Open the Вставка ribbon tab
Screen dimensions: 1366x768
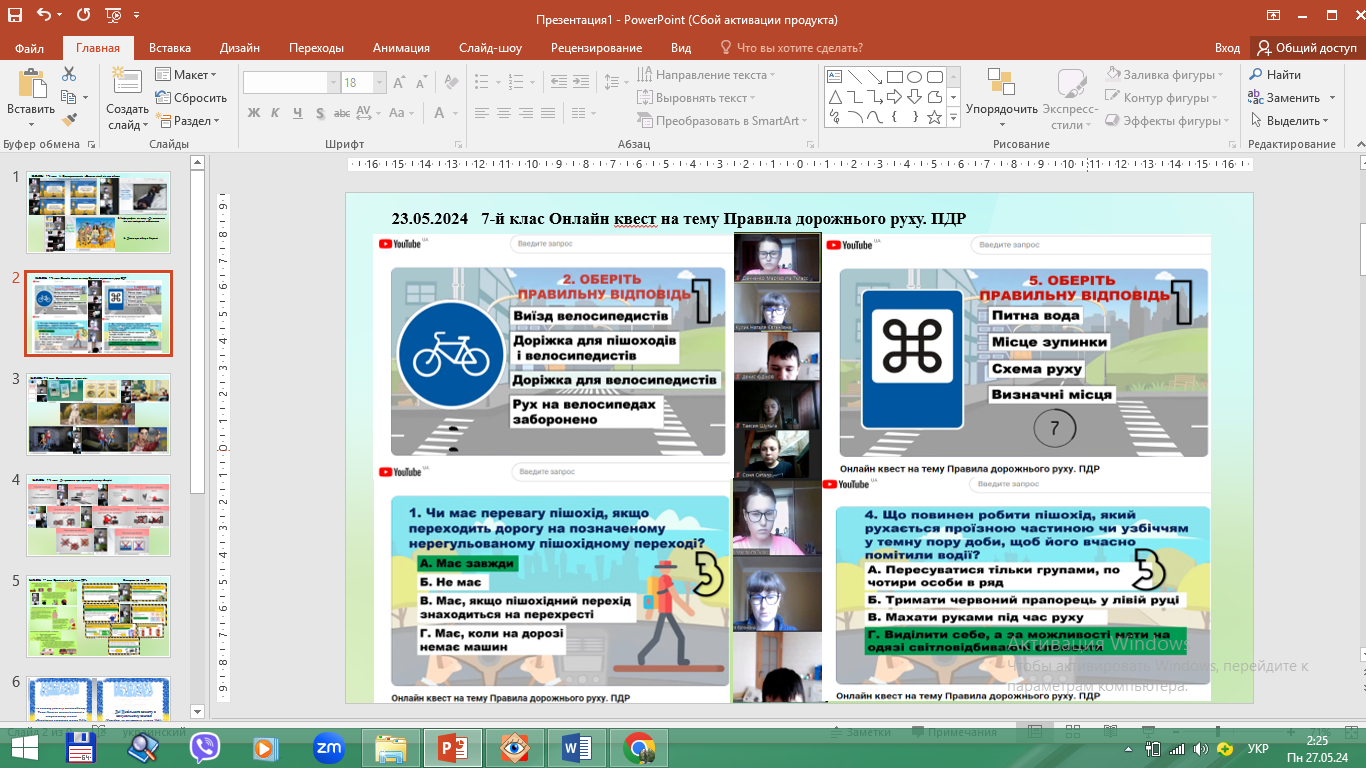[170, 48]
